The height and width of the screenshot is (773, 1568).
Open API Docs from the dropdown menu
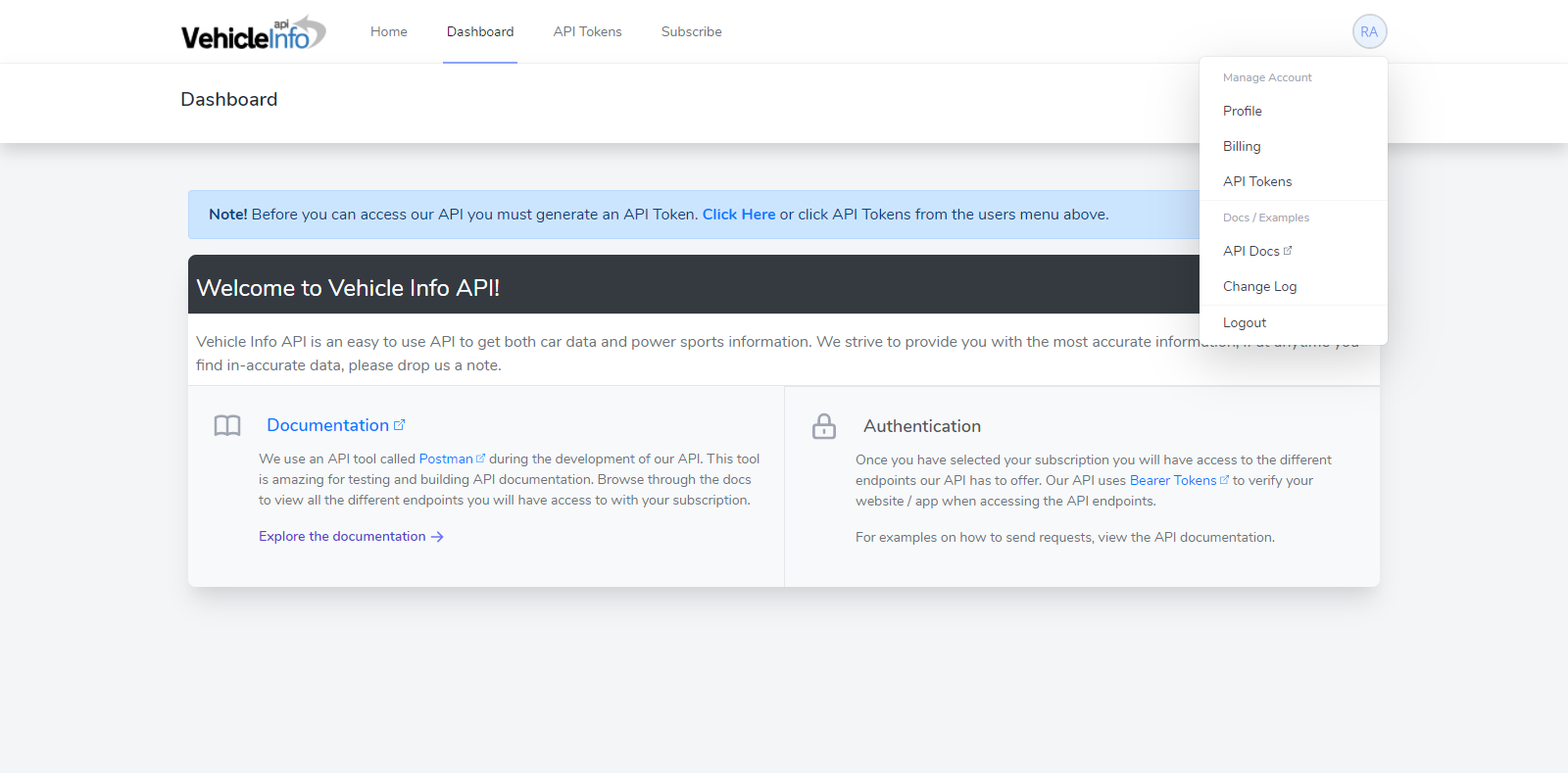pyautogui.click(x=1294, y=251)
